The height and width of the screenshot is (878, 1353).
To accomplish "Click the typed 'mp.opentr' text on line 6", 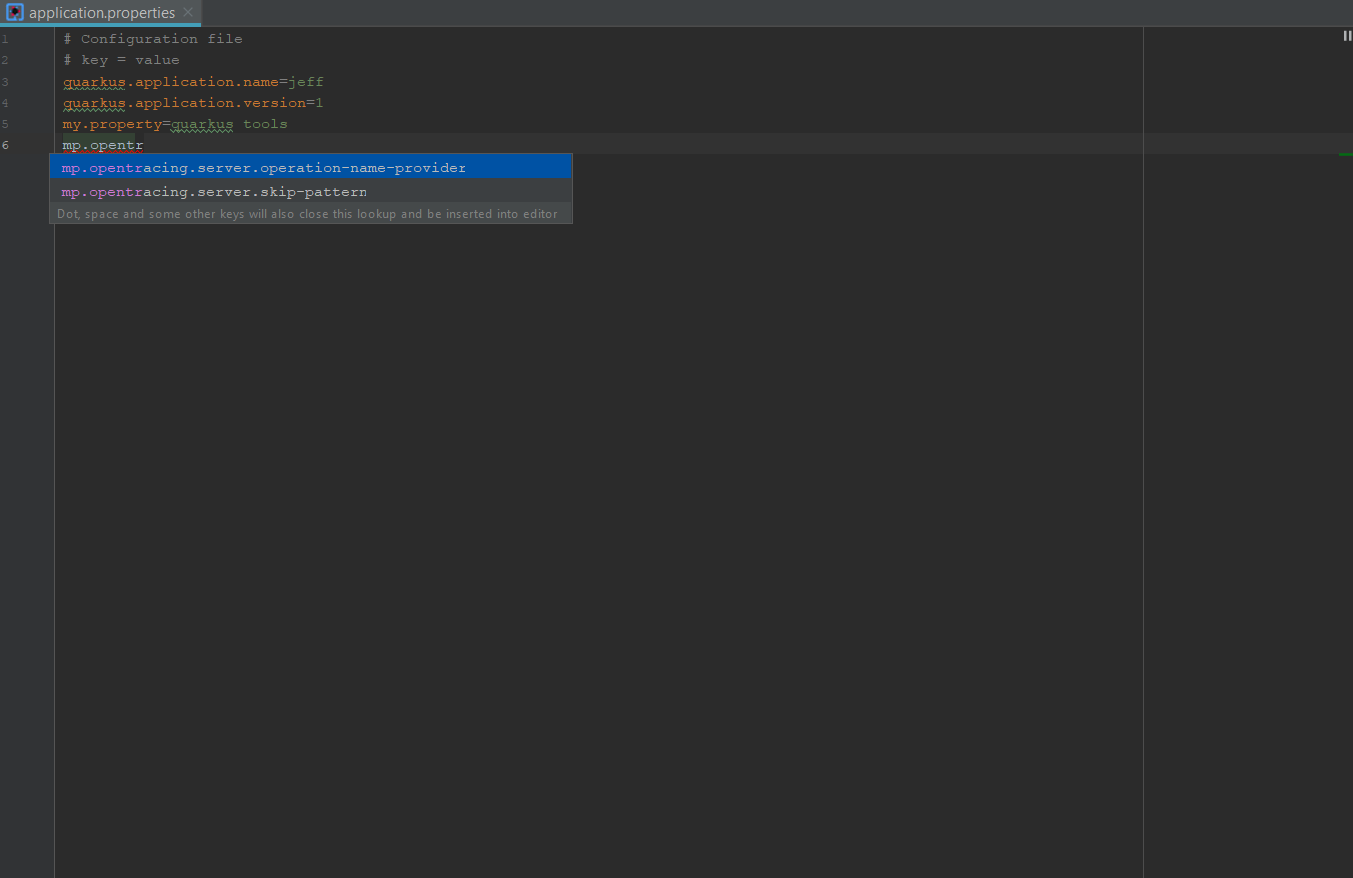I will 103,145.
